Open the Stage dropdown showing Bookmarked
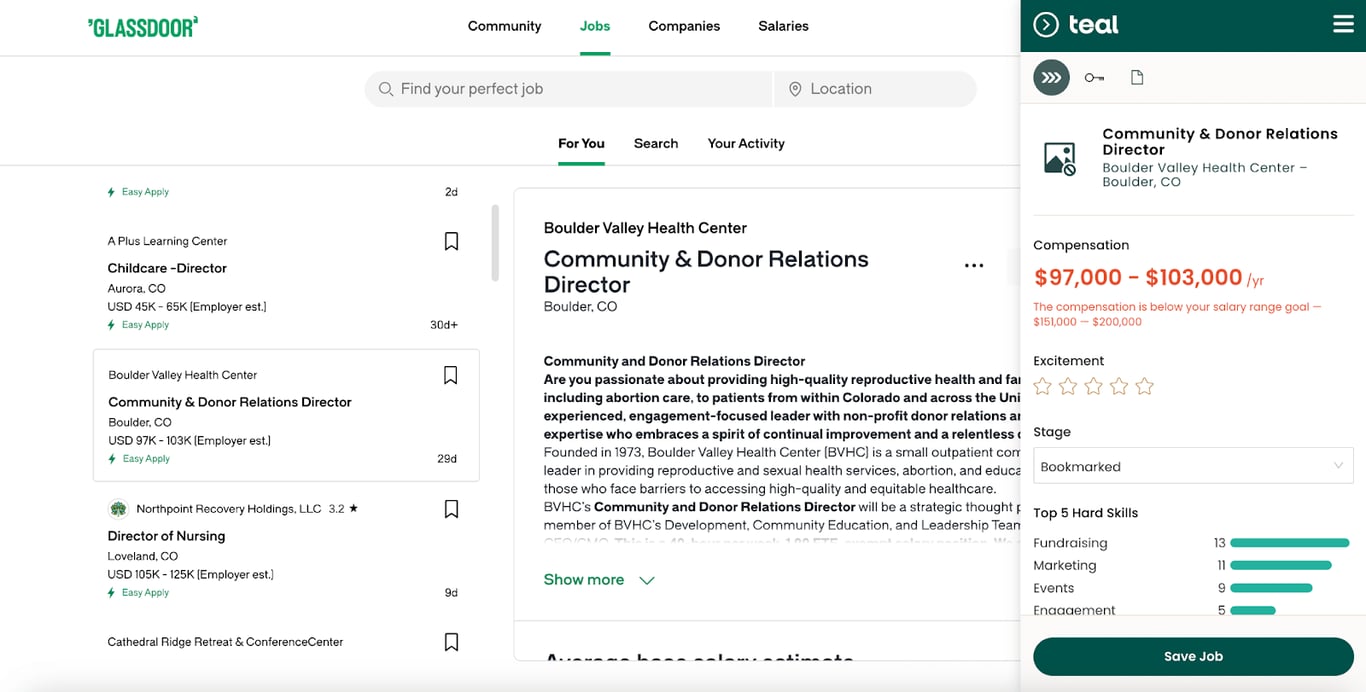 click(1193, 466)
